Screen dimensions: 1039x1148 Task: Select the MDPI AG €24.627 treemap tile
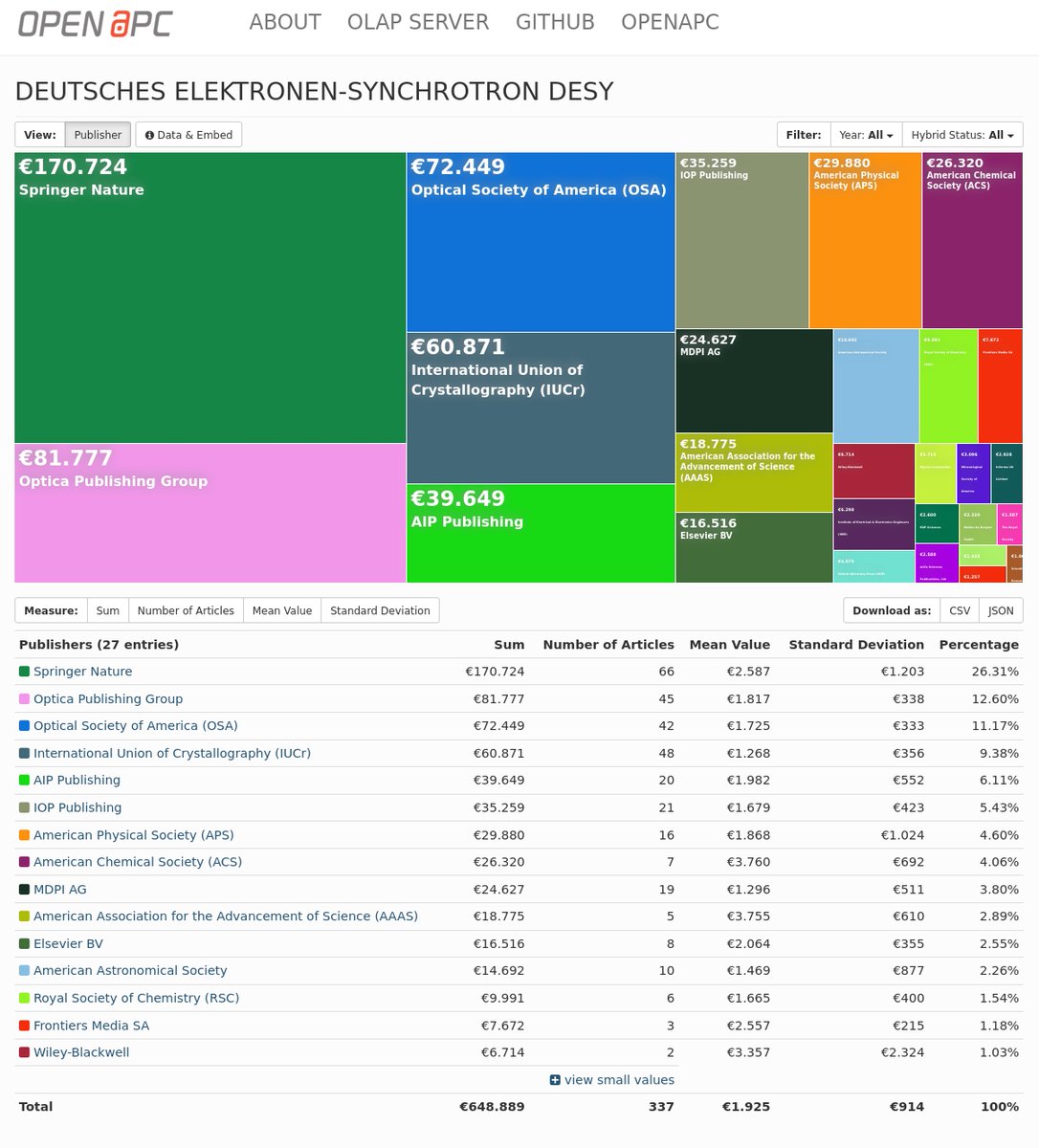coord(754,381)
